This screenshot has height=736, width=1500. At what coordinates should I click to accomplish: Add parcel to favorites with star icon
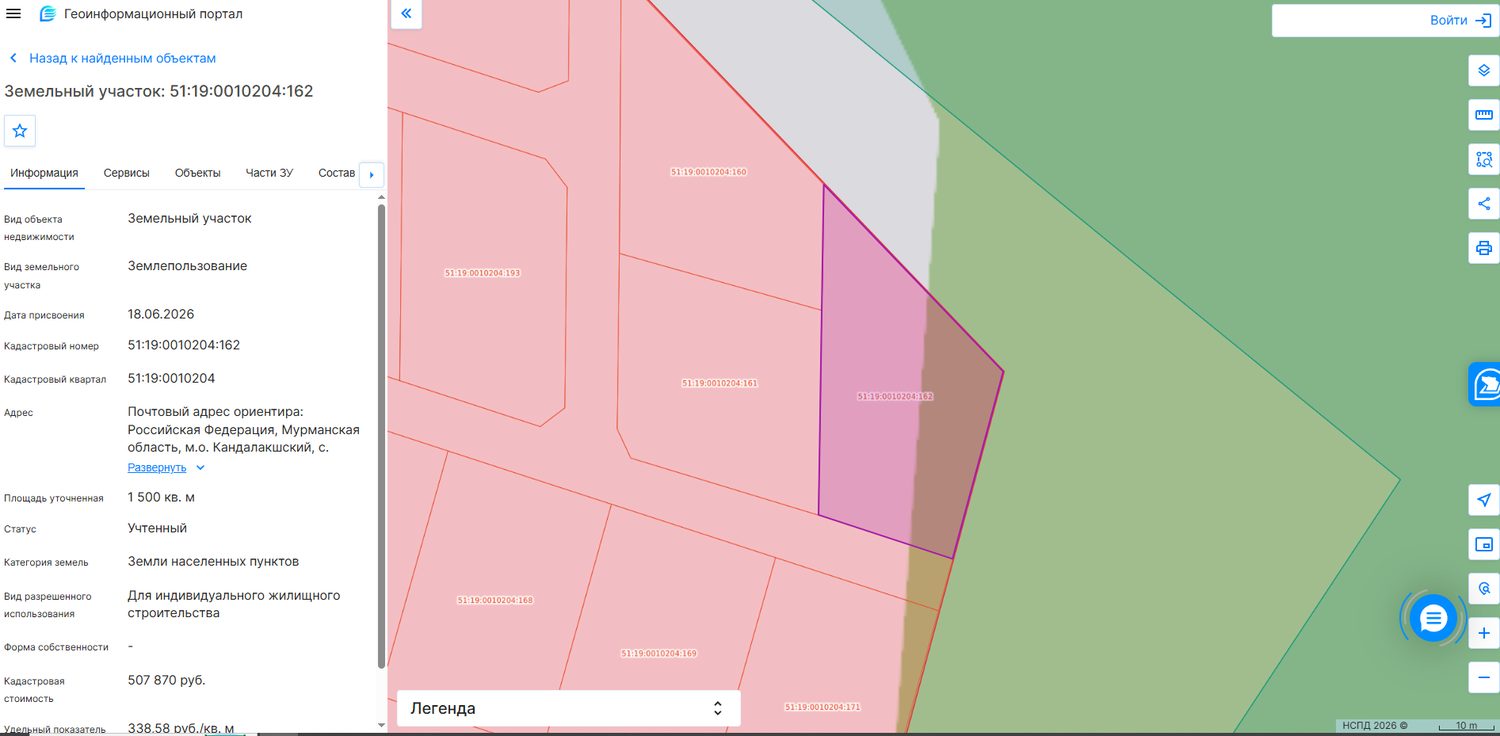point(20,131)
